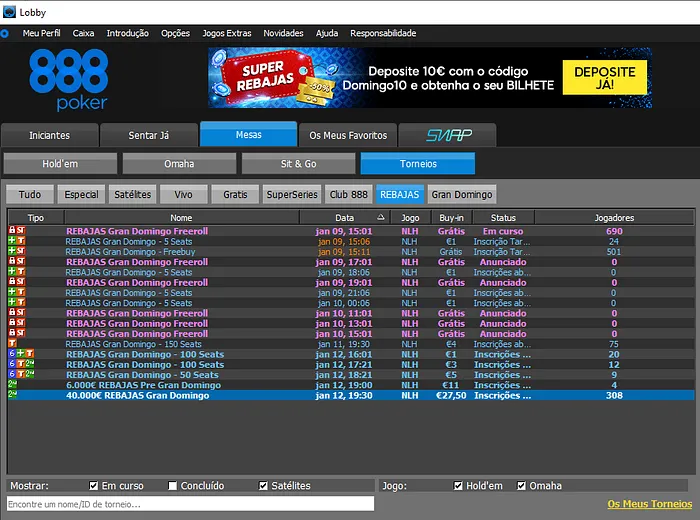Click the green plus icon on jan 09, 18:06 row
The image size is (700, 520).
click(x=12, y=271)
